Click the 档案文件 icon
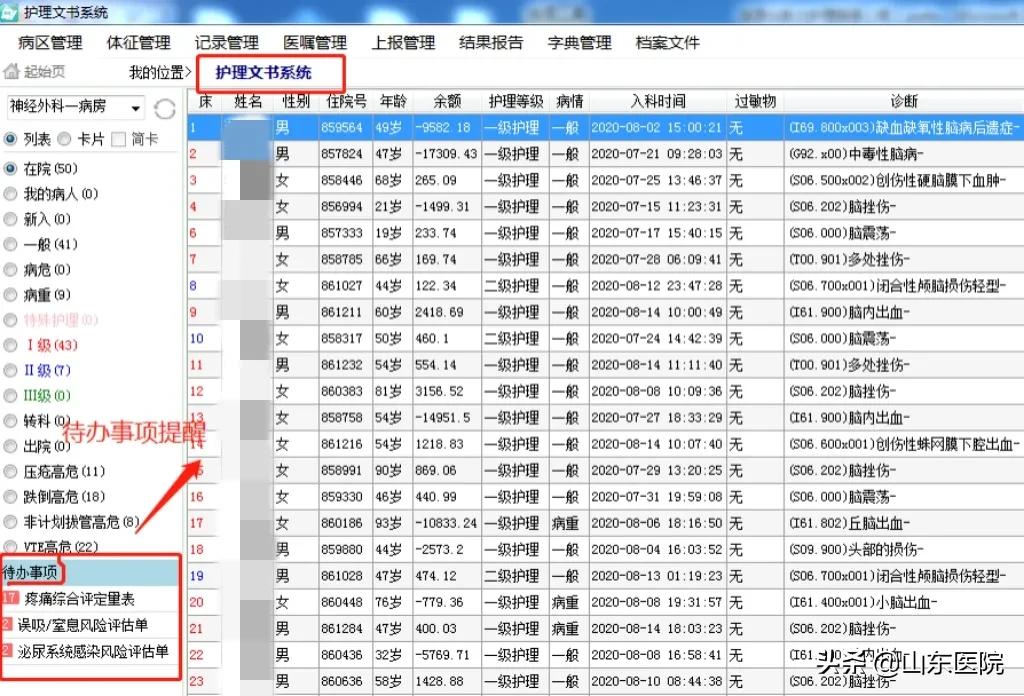This screenshot has height=696, width=1024. pos(669,43)
